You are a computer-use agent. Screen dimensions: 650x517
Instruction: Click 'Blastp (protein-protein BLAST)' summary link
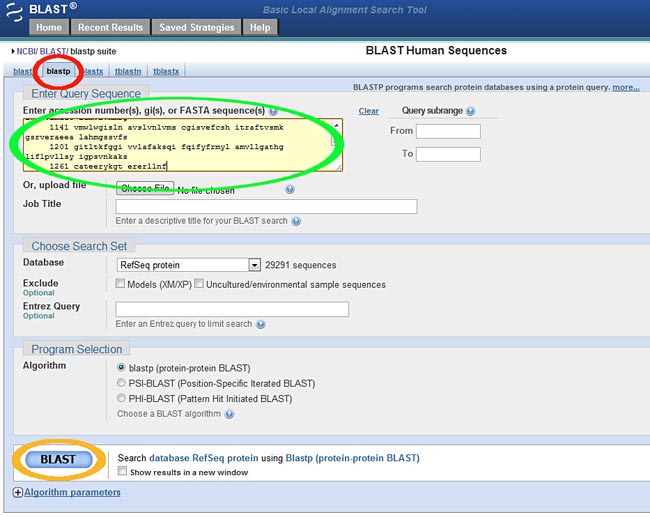tap(353, 458)
